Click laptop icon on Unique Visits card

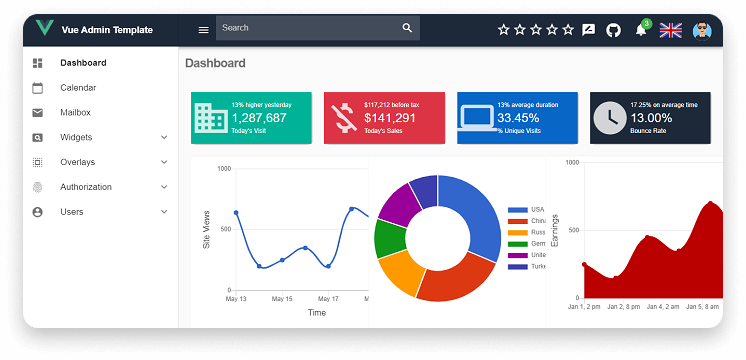pyautogui.click(x=477, y=118)
